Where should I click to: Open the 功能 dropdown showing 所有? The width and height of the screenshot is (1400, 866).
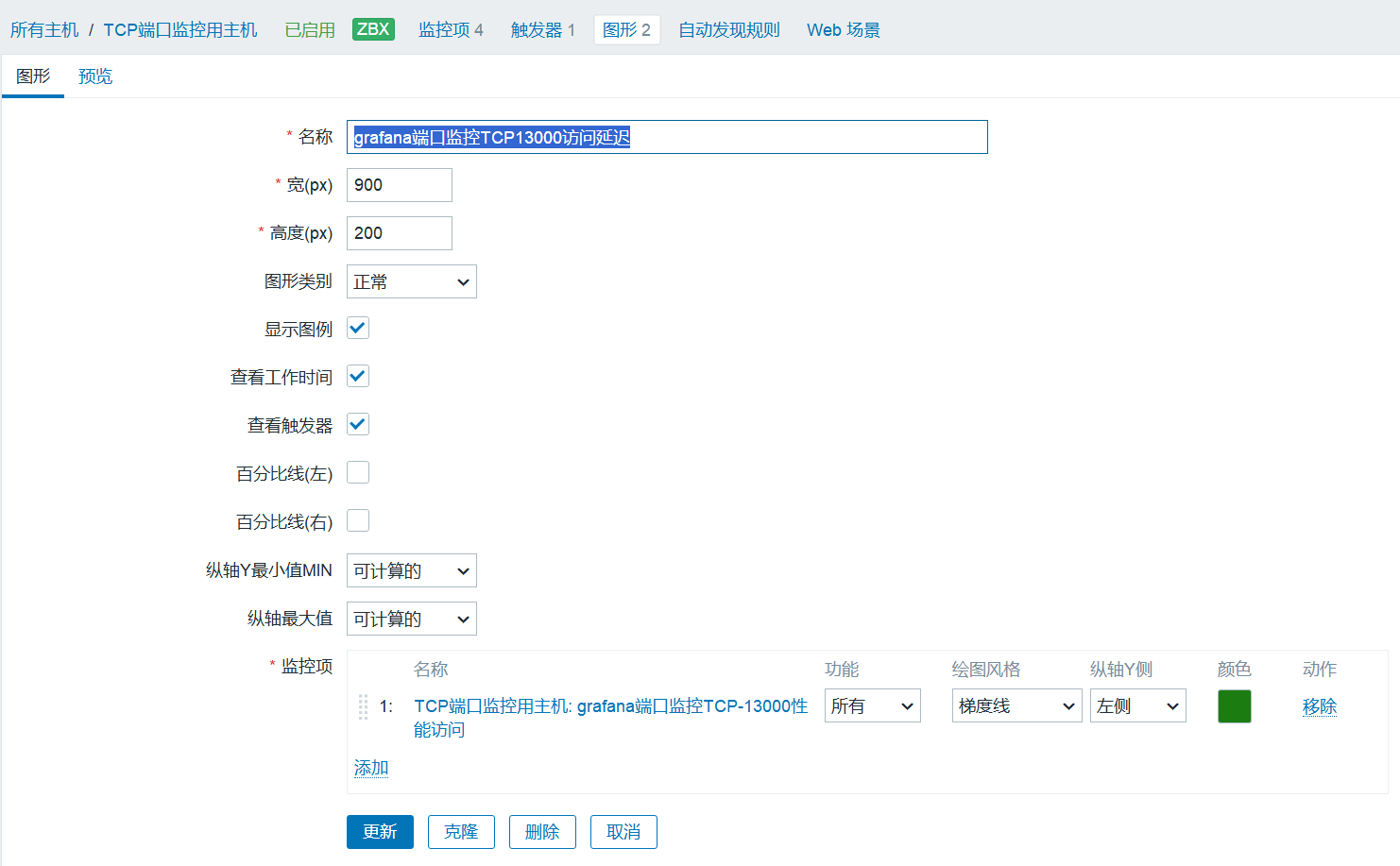coord(872,706)
